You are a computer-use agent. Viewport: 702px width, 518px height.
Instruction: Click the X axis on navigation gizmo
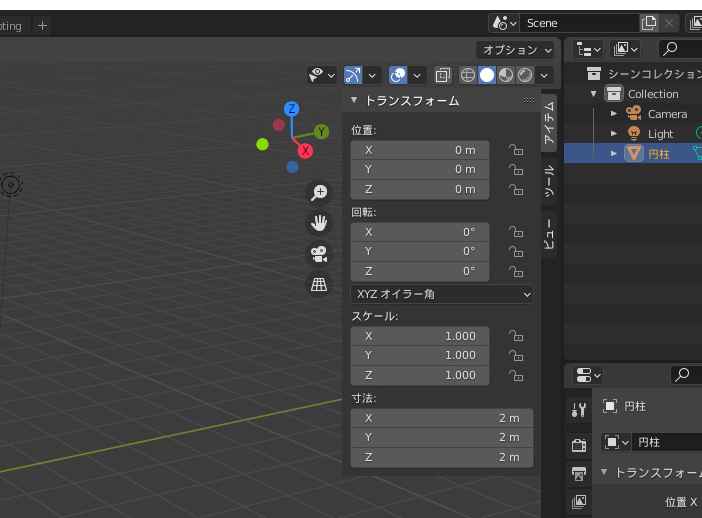tap(305, 151)
